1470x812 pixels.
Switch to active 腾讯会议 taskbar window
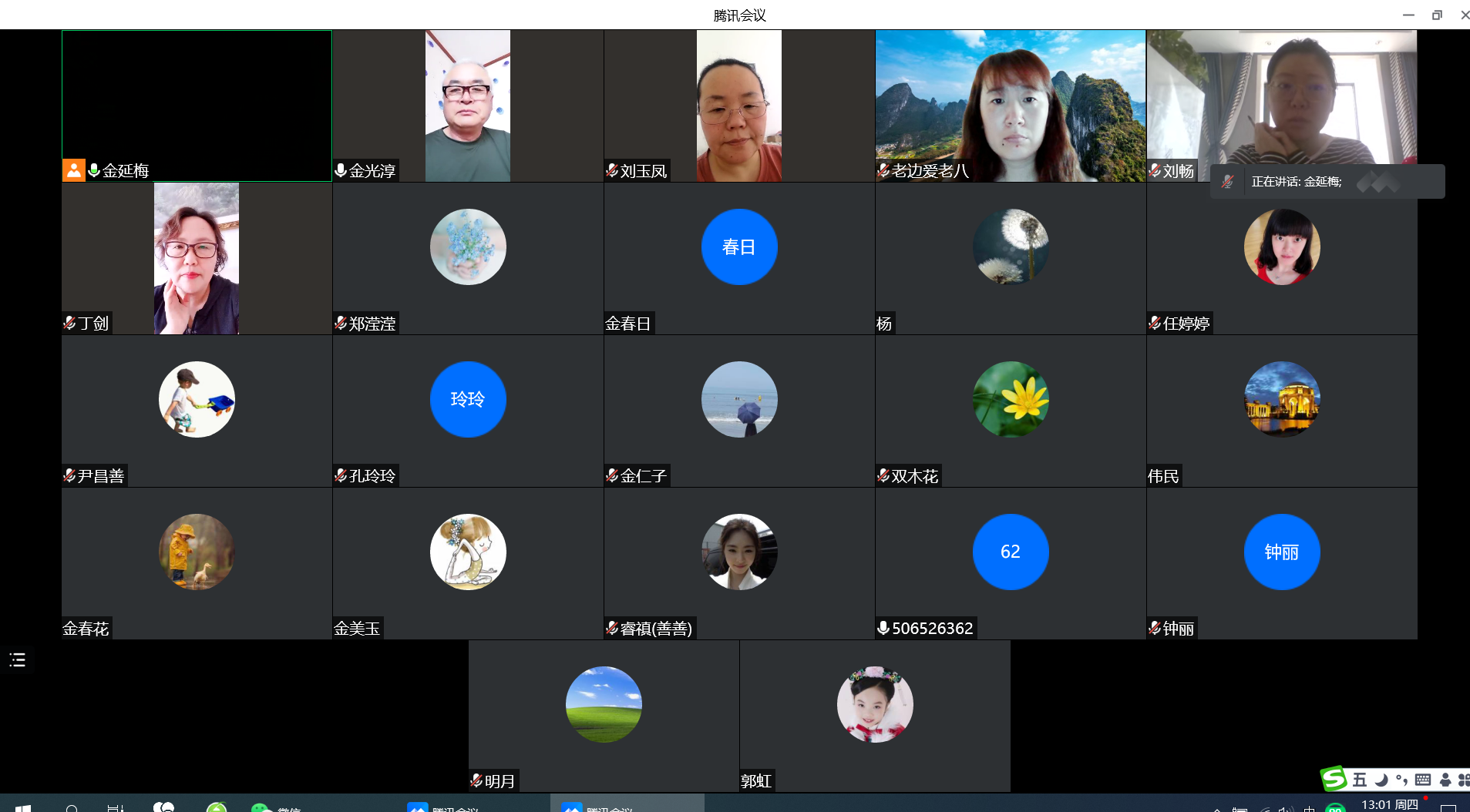click(x=598, y=807)
